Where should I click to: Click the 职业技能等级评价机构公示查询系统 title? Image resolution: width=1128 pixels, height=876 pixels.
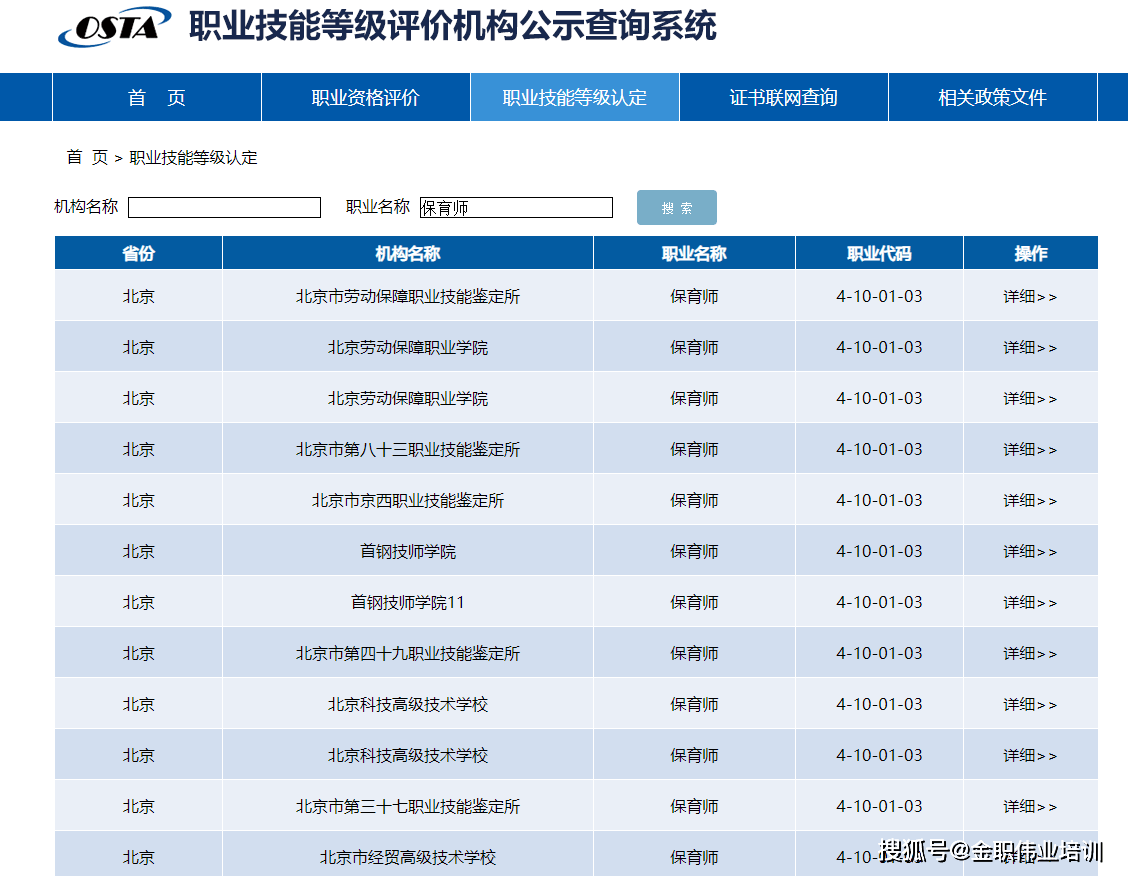pos(452,27)
